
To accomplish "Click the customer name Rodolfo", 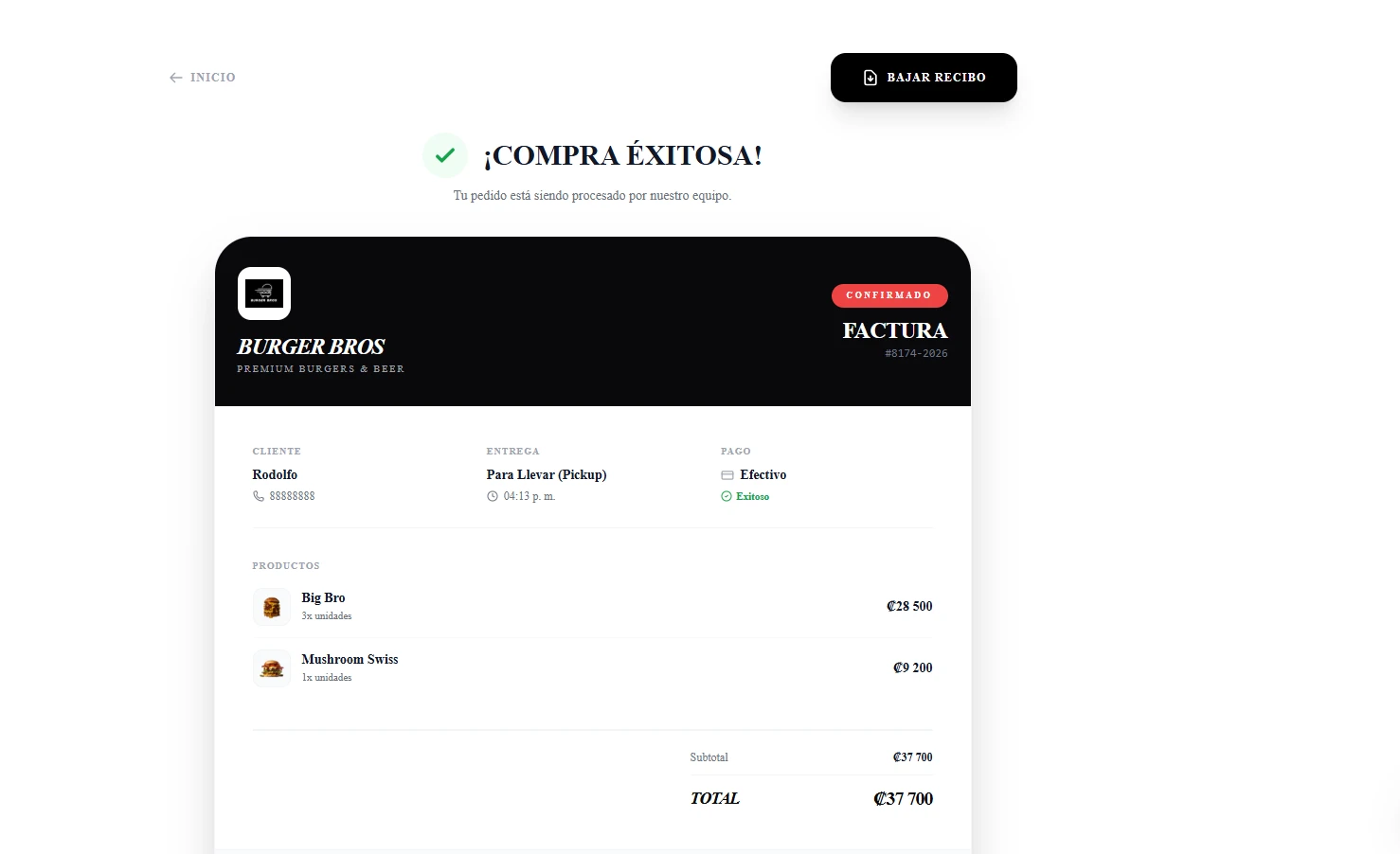I will 275,474.
